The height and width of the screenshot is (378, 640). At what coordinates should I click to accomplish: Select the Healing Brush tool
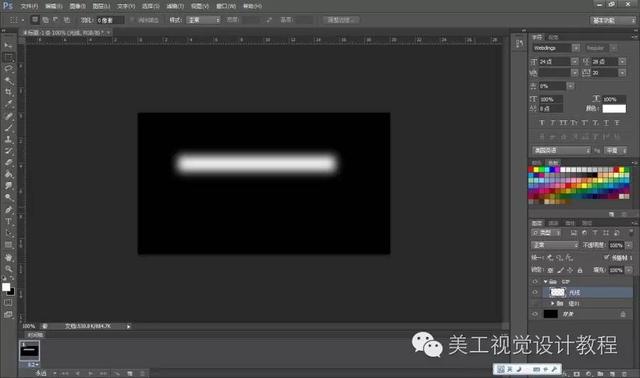tap(8, 116)
